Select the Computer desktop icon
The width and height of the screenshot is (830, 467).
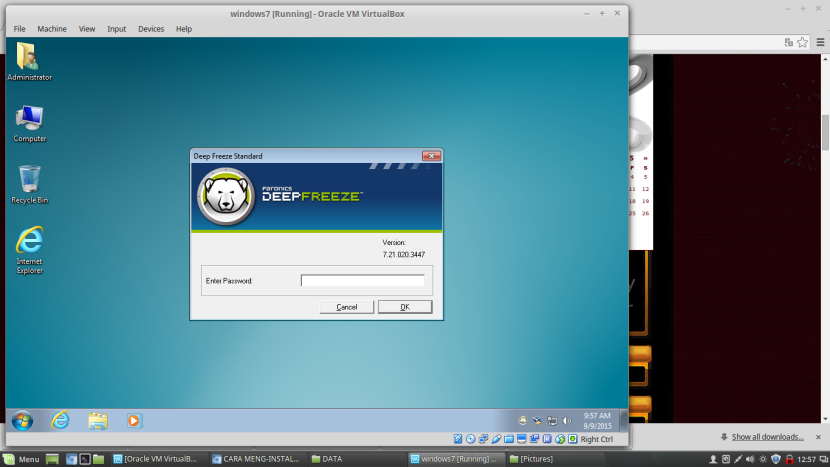pos(29,123)
